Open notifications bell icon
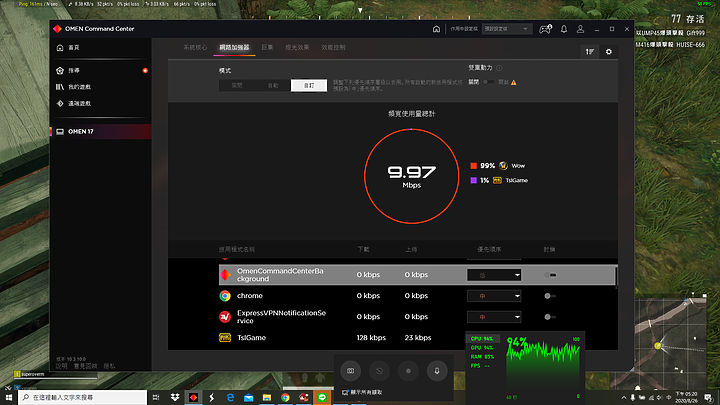Screen dimensions: 720x405 pos(564,29)
